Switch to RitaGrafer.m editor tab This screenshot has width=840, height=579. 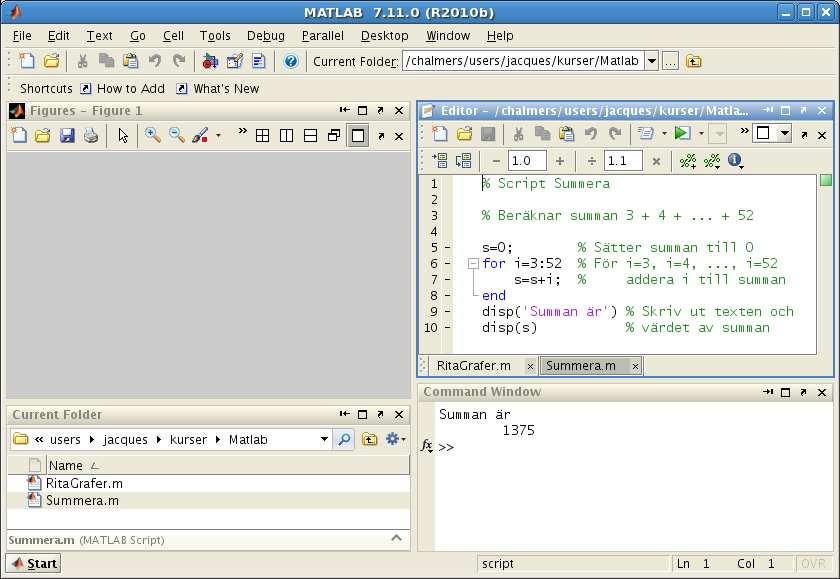pos(474,366)
